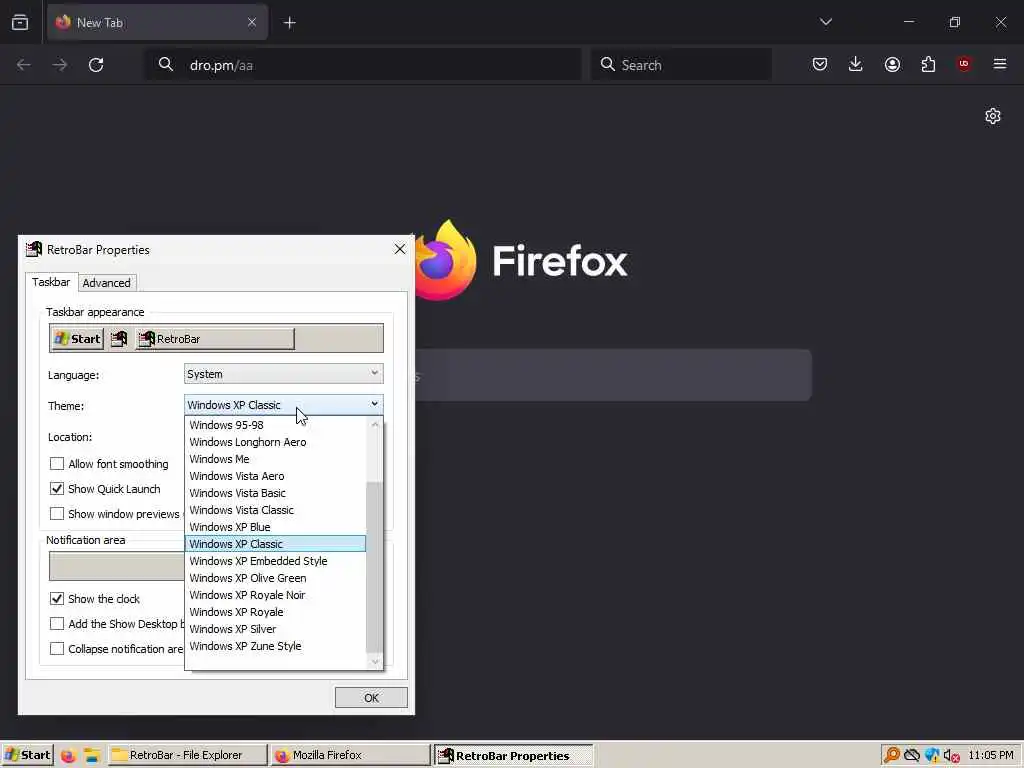Uncheck Show Quick Launch

tap(57, 488)
